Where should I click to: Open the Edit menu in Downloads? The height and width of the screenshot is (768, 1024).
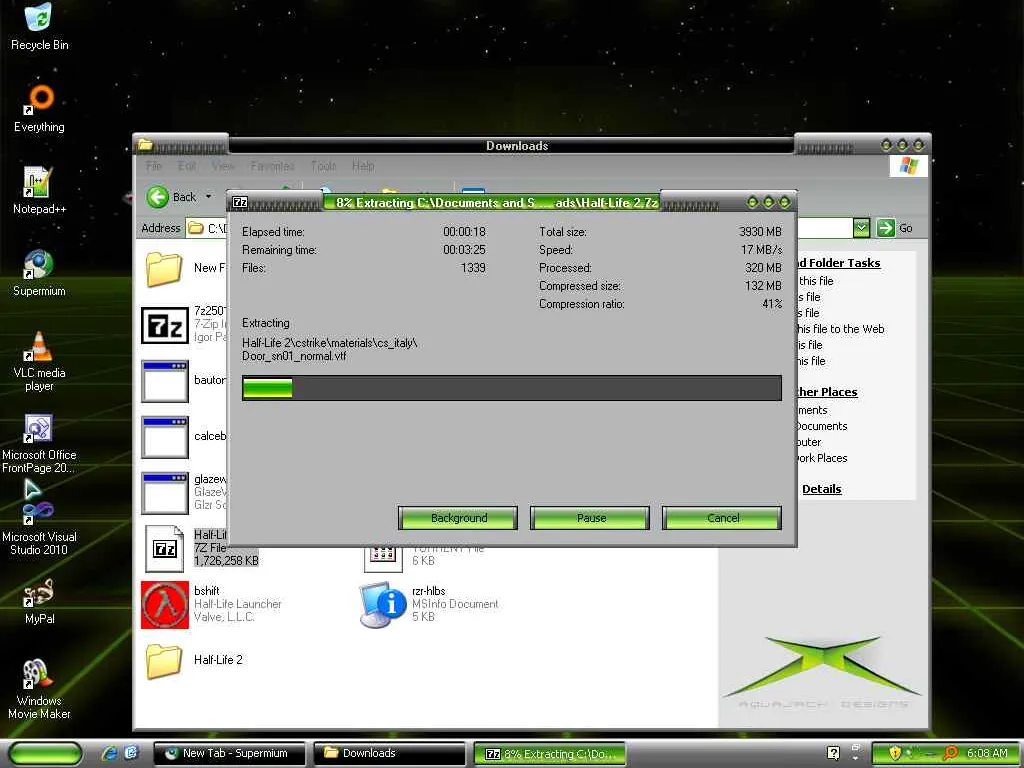click(x=187, y=166)
